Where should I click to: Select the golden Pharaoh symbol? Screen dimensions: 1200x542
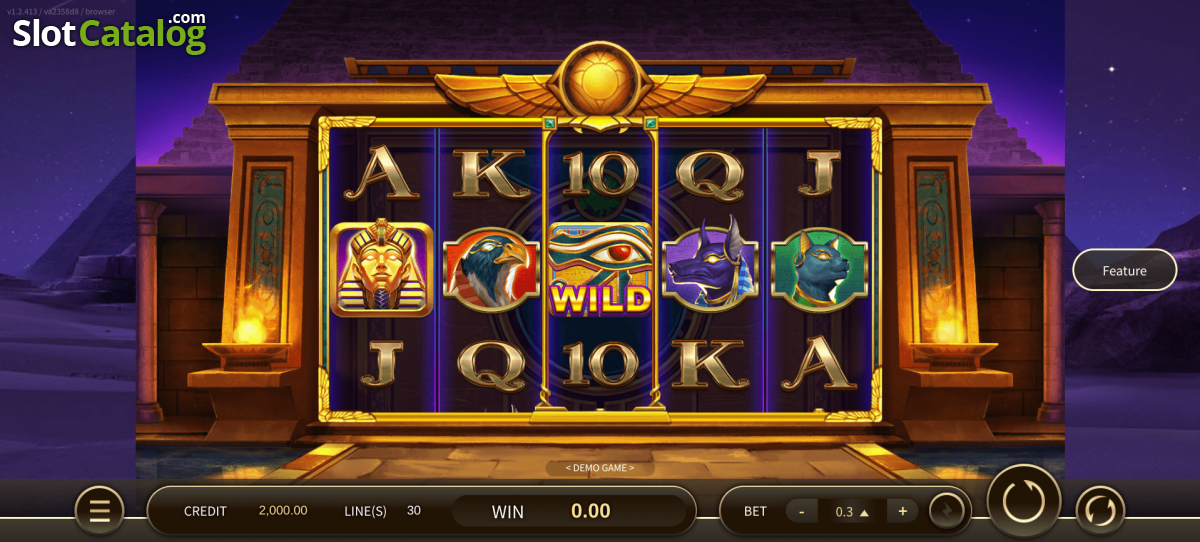pyautogui.click(x=382, y=269)
